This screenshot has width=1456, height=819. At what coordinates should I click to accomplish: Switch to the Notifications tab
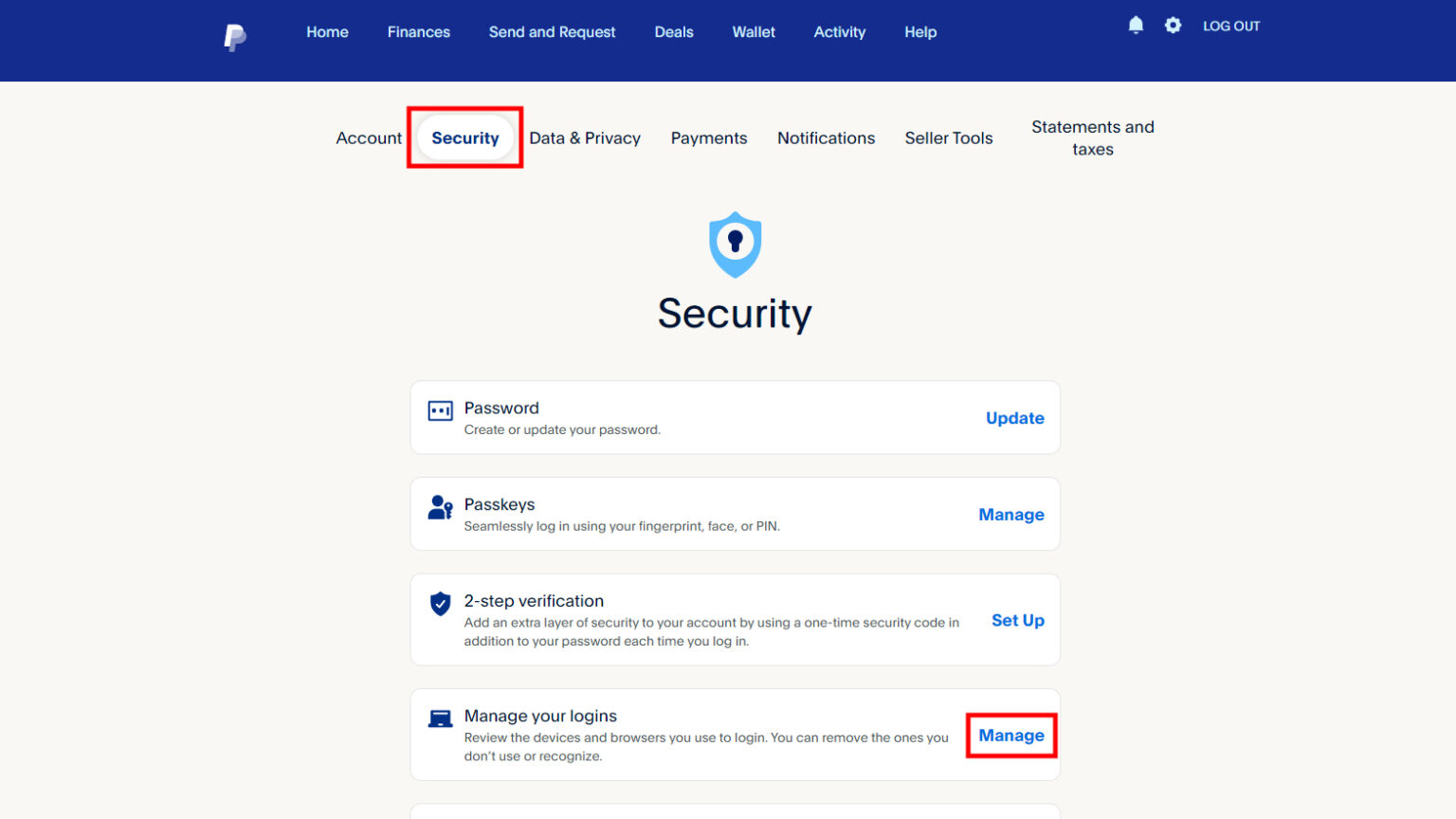coord(826,137)
